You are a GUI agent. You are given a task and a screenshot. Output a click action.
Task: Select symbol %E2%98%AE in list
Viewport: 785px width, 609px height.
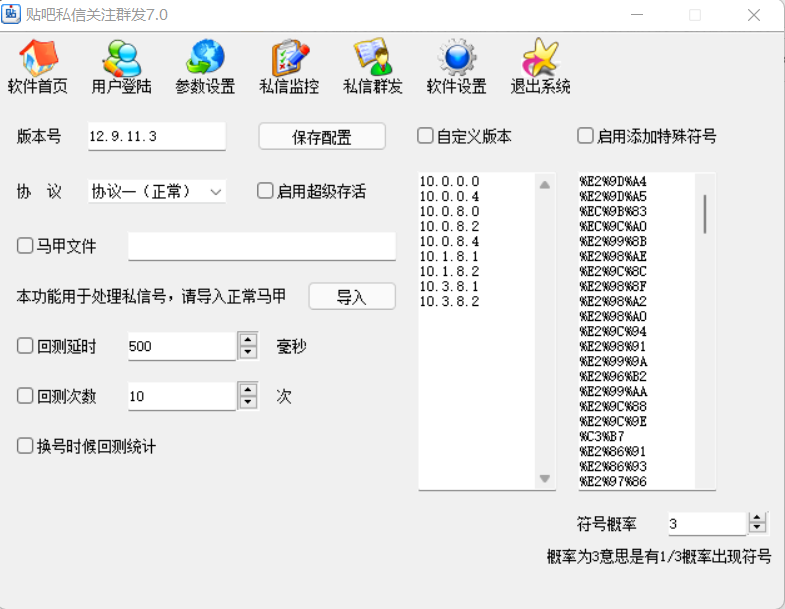pos(613,256)
